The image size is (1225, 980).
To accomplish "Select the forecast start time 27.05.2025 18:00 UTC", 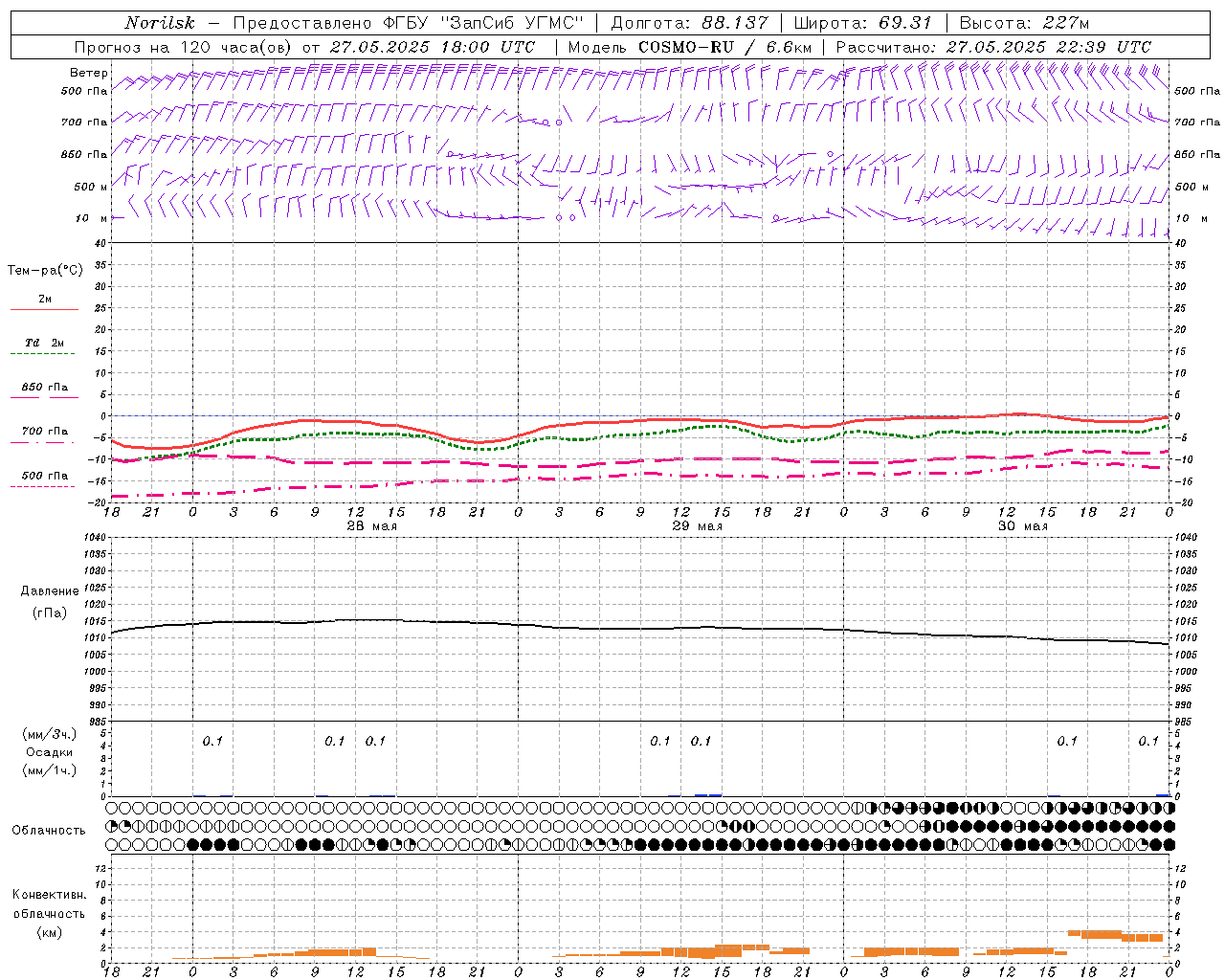I will 433,47.
